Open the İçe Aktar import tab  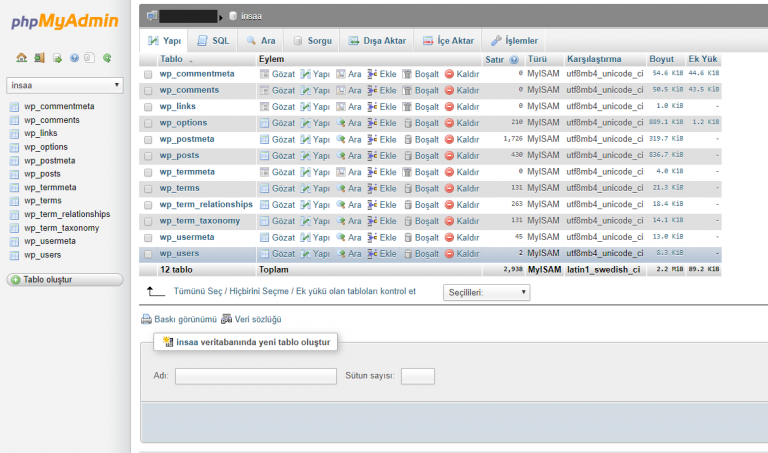[448, 41]
